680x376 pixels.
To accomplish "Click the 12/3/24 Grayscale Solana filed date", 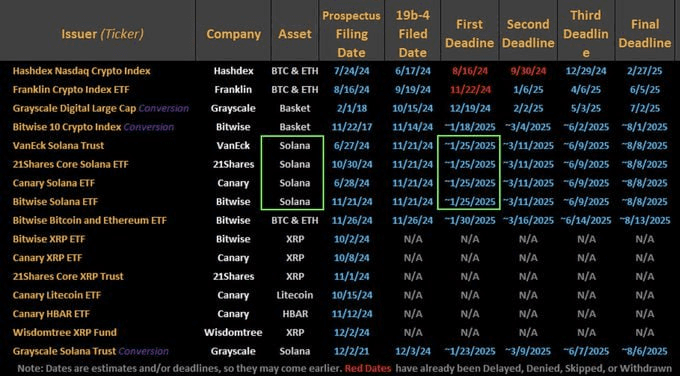I will pyautogui.click(x=412, y=351).
